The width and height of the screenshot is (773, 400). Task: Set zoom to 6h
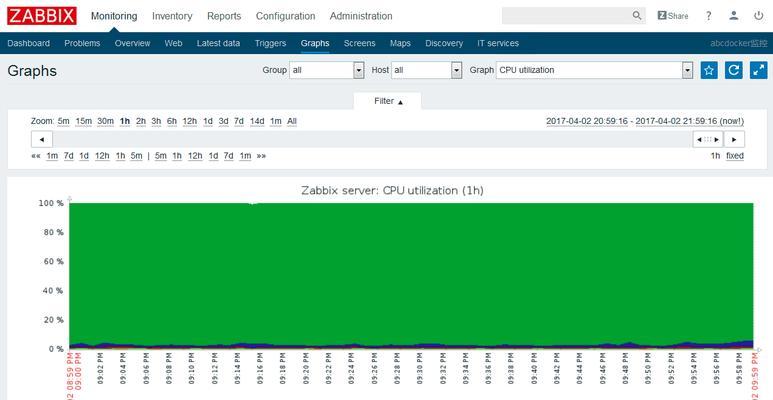(x=172, y=121)
